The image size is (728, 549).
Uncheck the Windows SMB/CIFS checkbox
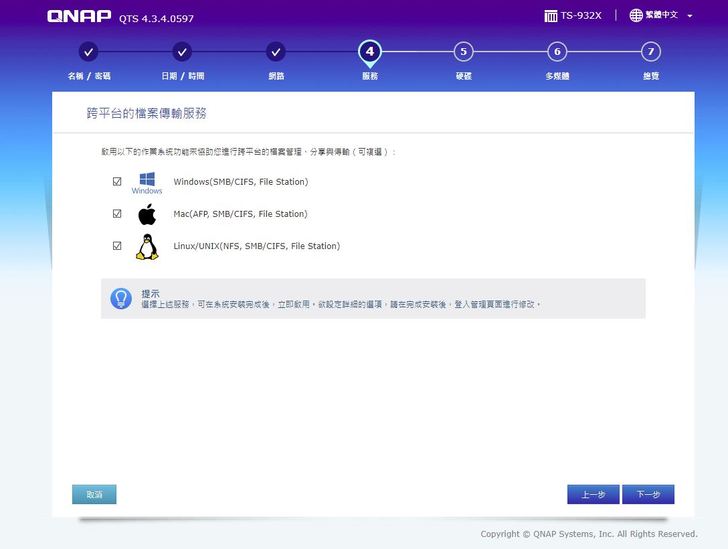(117, 182)
